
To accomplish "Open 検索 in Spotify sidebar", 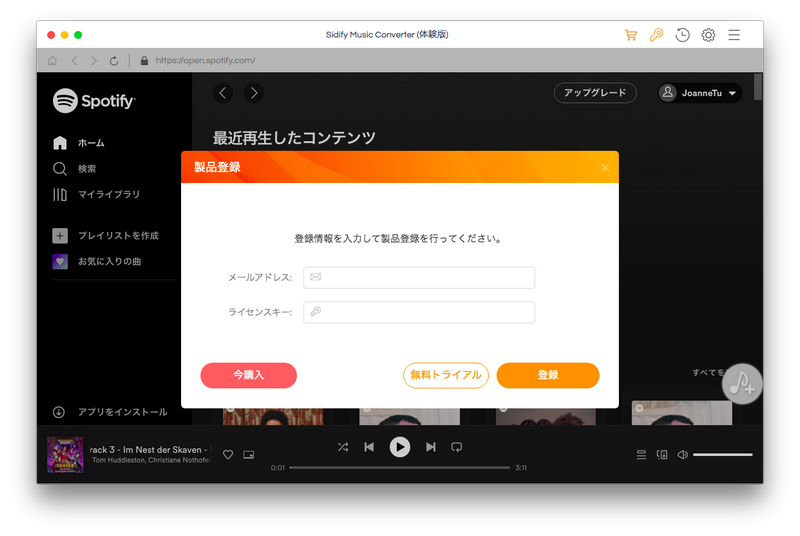I will (x=74, y=168).
